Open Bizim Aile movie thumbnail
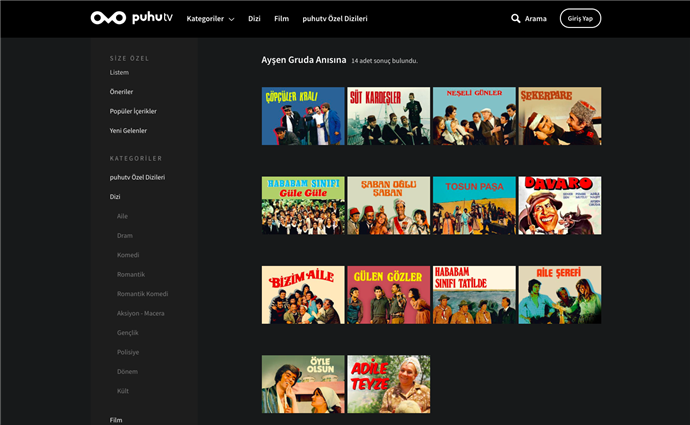 (x=303, y=295)
